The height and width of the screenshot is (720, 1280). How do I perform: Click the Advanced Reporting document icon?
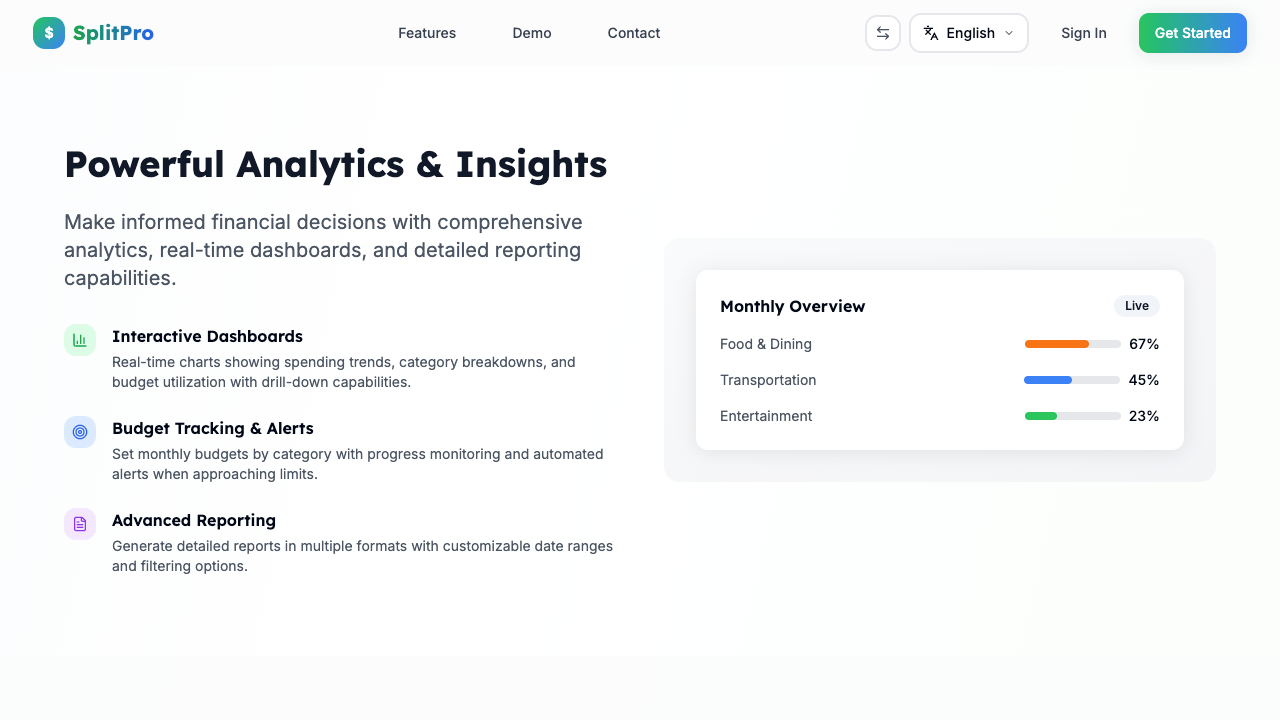click(x=80, y=524)
